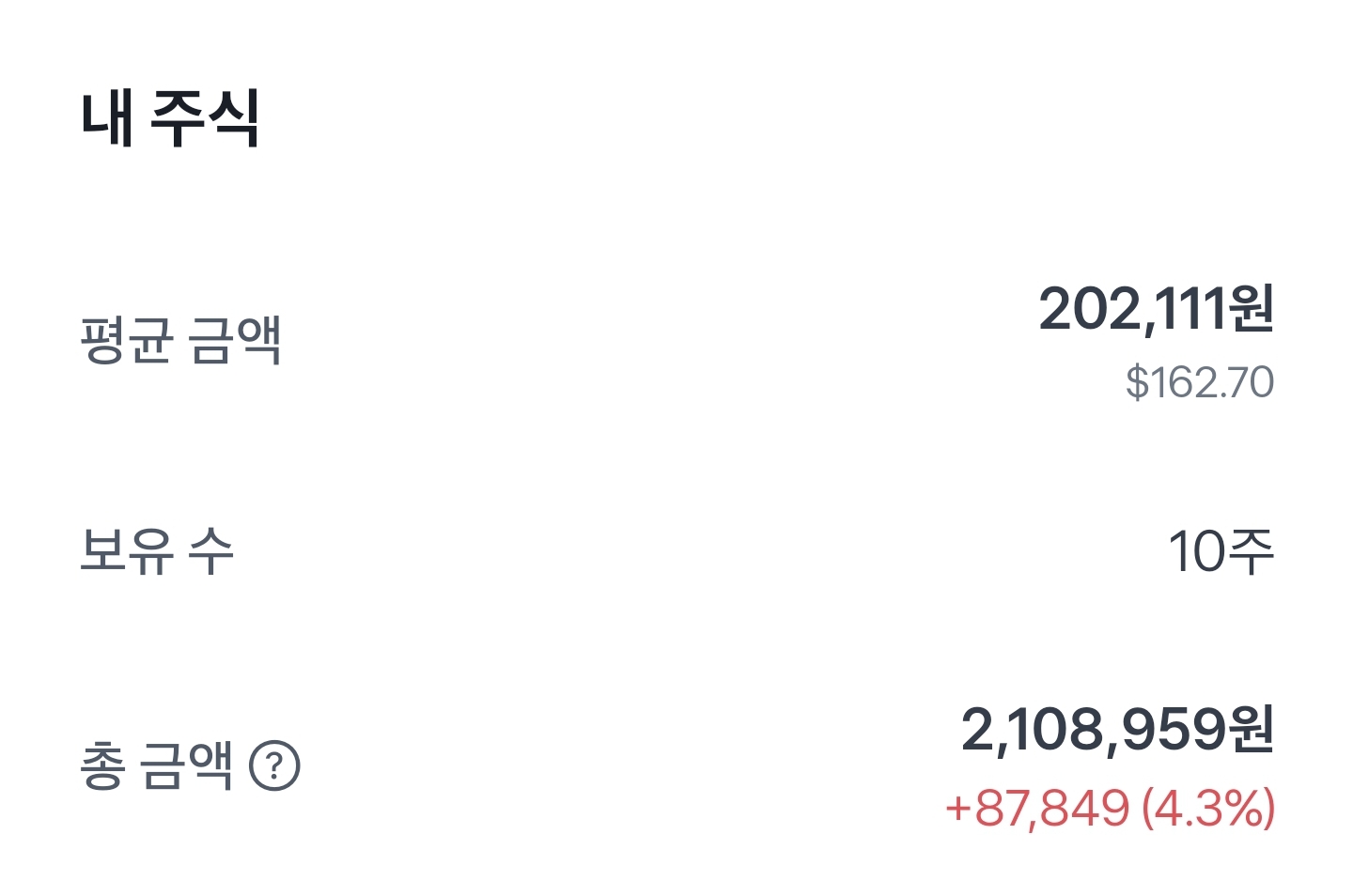Open the help icon beside 총 금액
Viewport: 1353px width, 896px height.
[274, 765]
